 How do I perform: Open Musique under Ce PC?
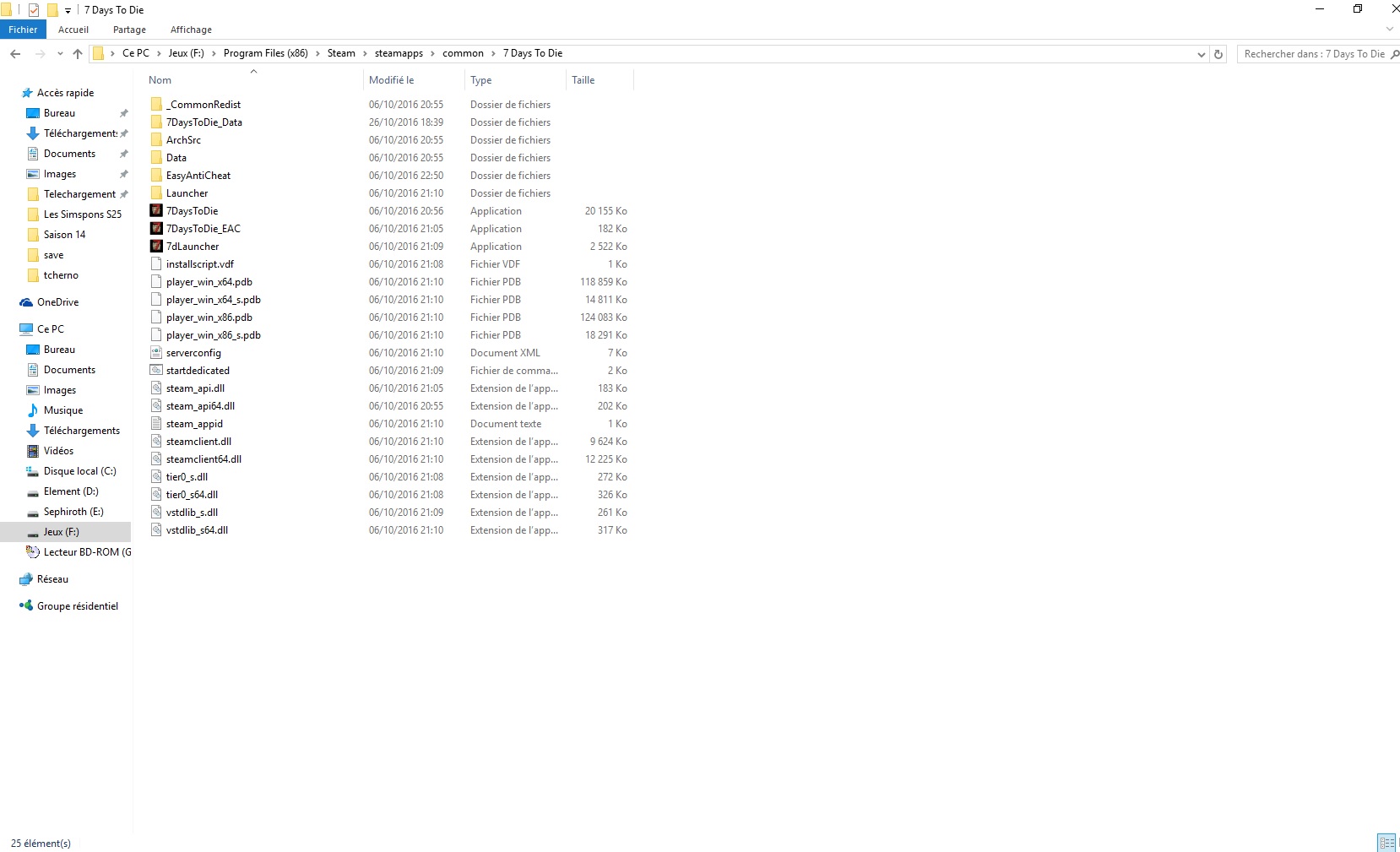point(63,410)
